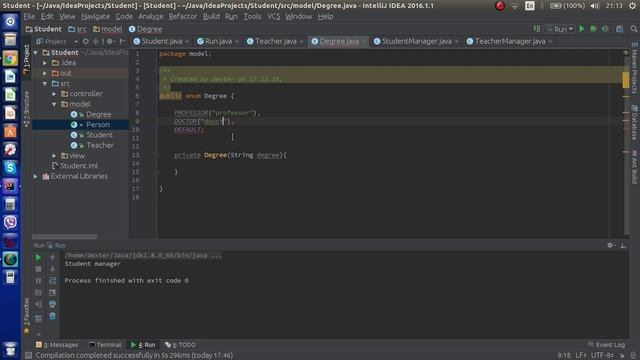Viewport: 640px width, 360px height.
Task: Run with coverage from the top toolbar
Action: tap(605, 29)
